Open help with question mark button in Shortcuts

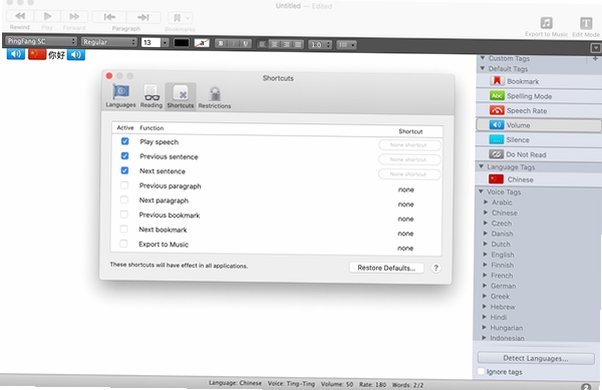436,268
